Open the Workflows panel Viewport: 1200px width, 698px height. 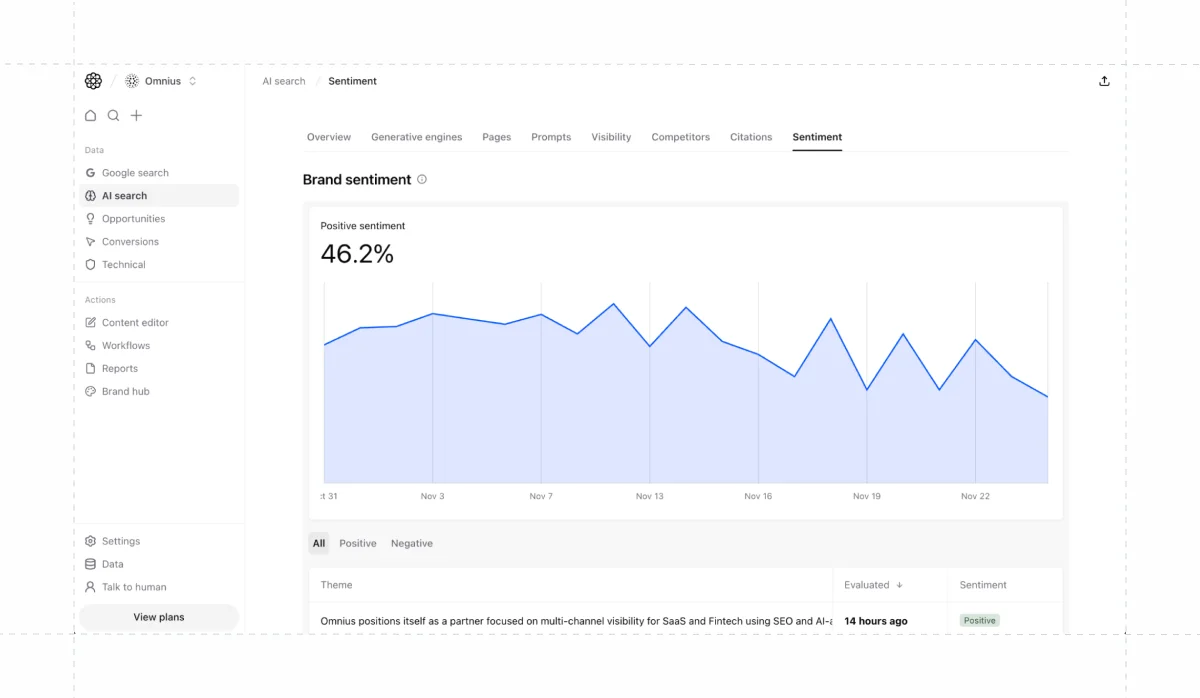point(123,345)
